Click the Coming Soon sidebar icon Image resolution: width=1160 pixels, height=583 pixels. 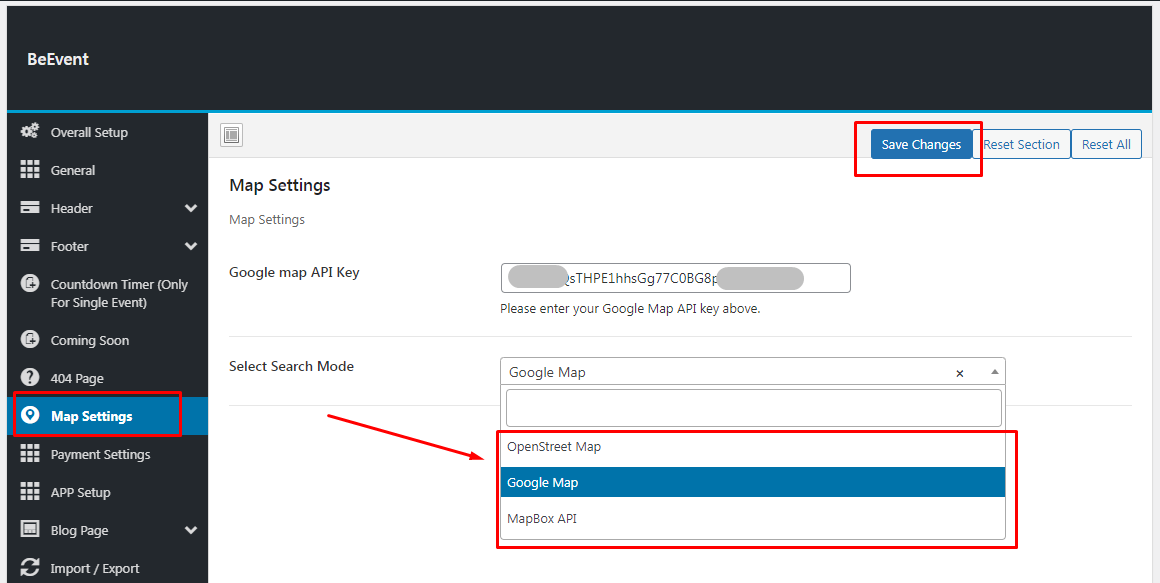click(30, 340)
